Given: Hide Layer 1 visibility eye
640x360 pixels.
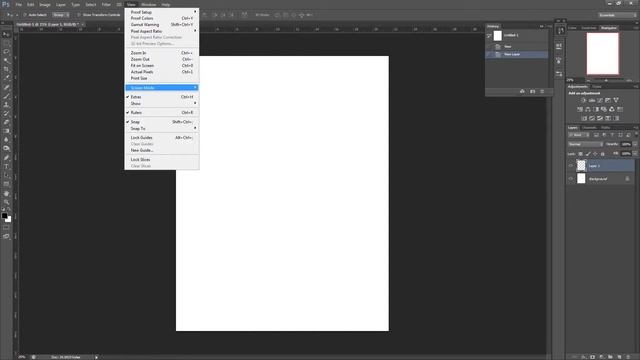Looking at the screenshot, I should click(571, 166).
